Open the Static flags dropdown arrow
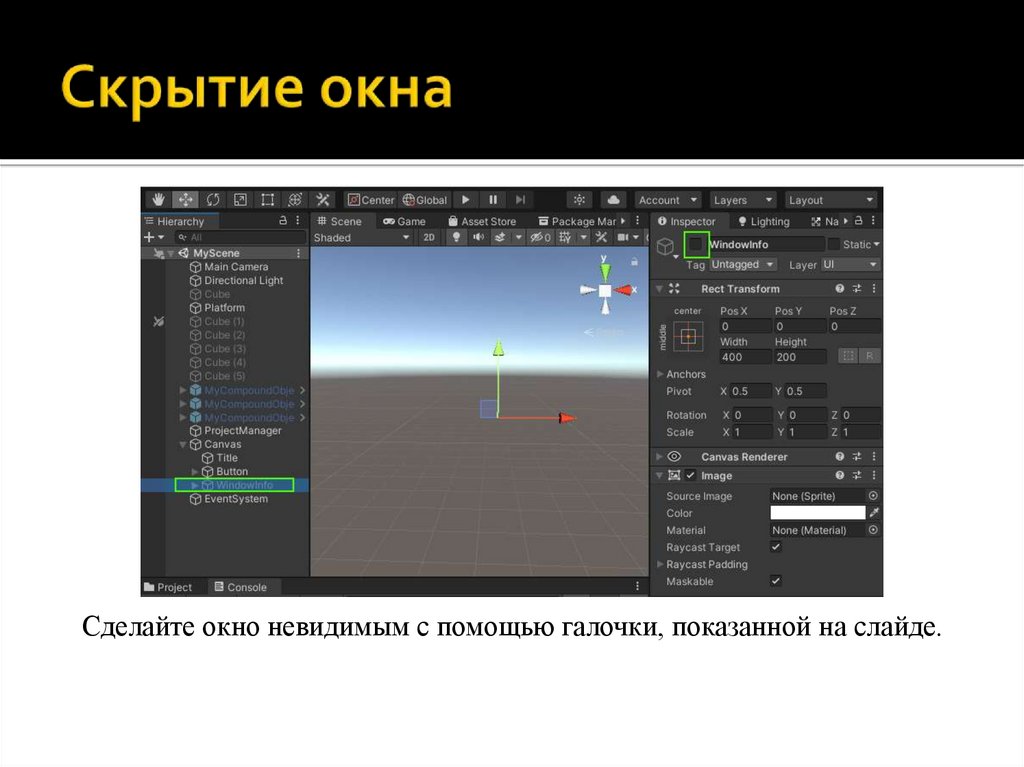The height and width of the screenshot is (767, 1024). [876, 244]
